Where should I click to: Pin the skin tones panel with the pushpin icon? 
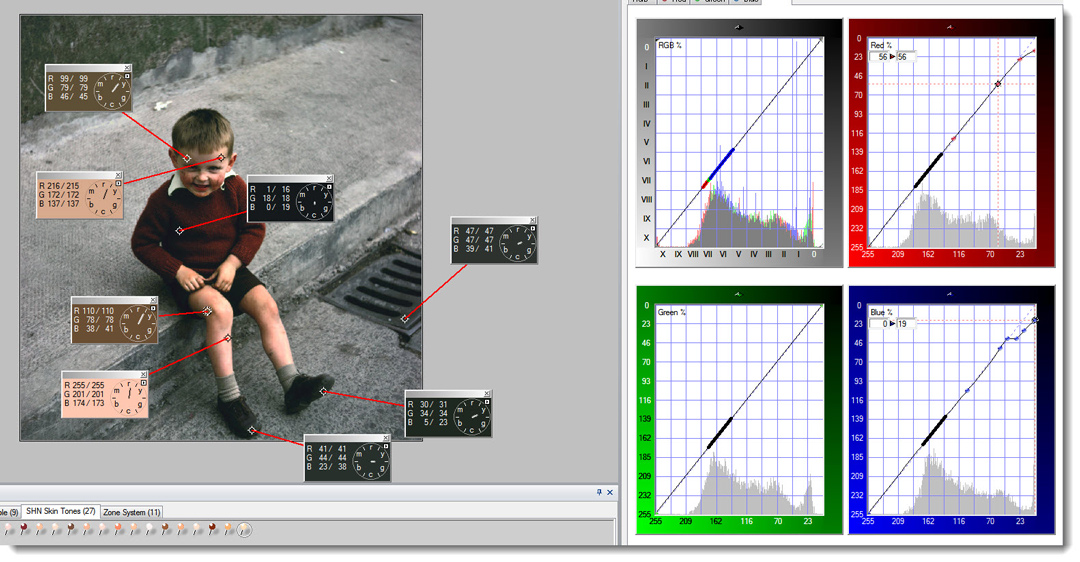599,492
